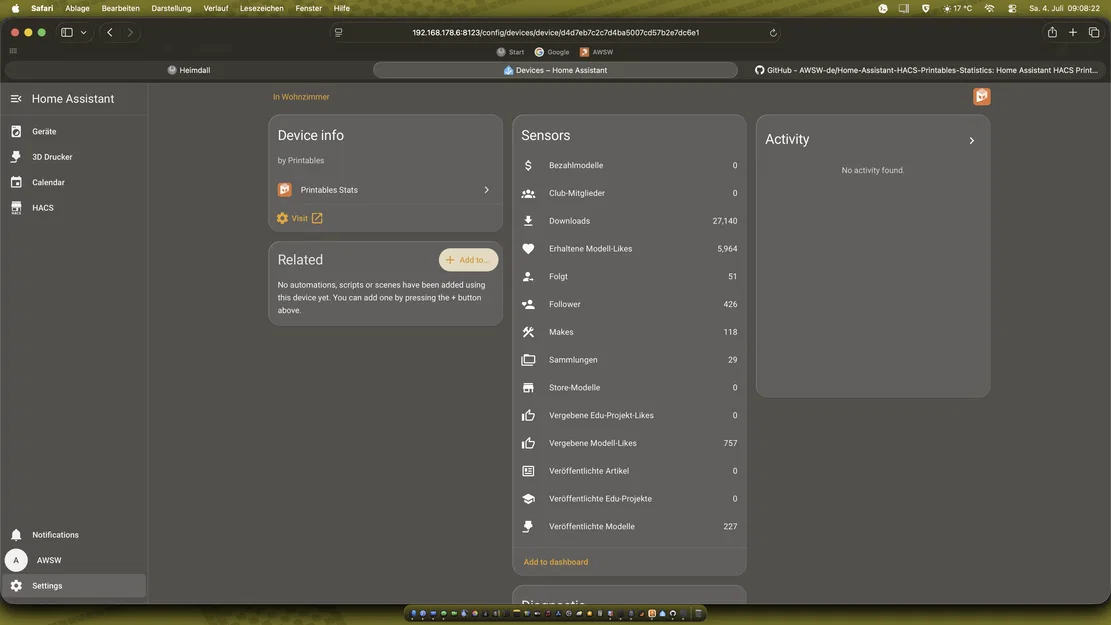Click the Club-Mitglieder group icon
Screen dimensions: 1111x625
[x=528, y=193]
